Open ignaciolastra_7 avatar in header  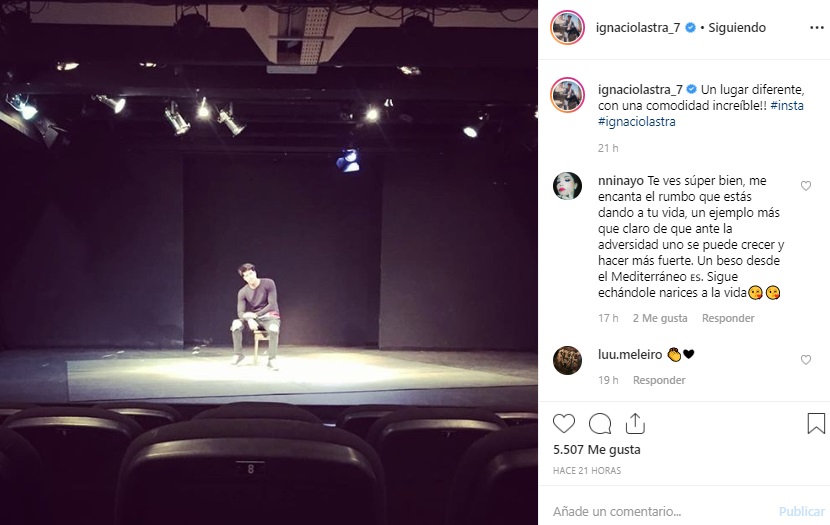point(567,27)
